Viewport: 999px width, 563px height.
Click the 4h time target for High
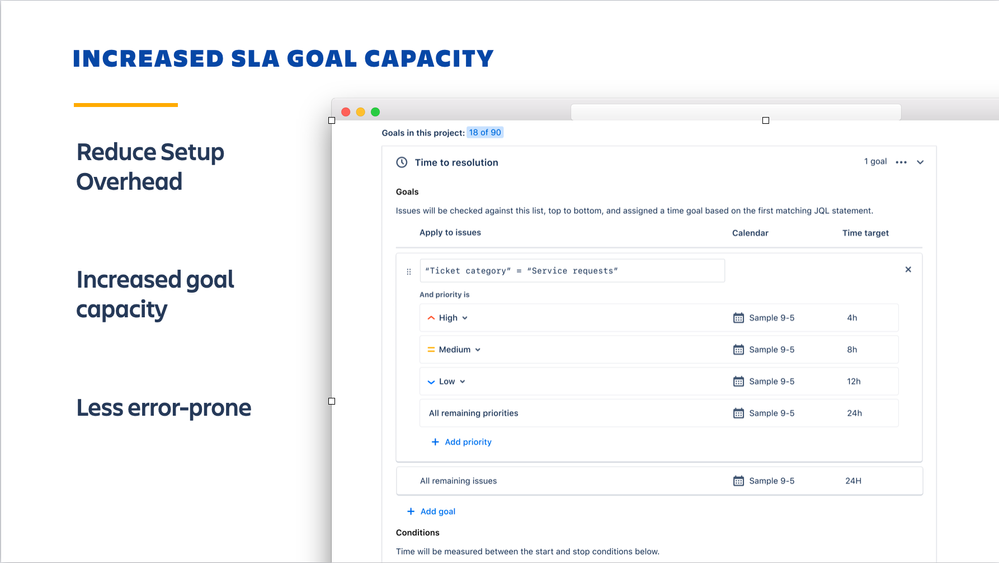[x=852, y=318]
